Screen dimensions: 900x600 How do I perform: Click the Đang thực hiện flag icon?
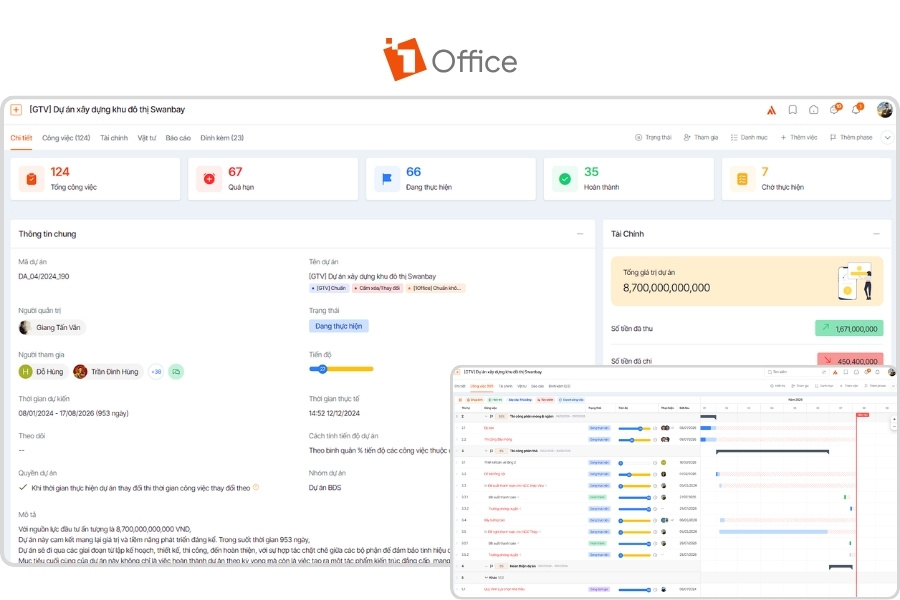pyautogui.click(x=387, y=179)
